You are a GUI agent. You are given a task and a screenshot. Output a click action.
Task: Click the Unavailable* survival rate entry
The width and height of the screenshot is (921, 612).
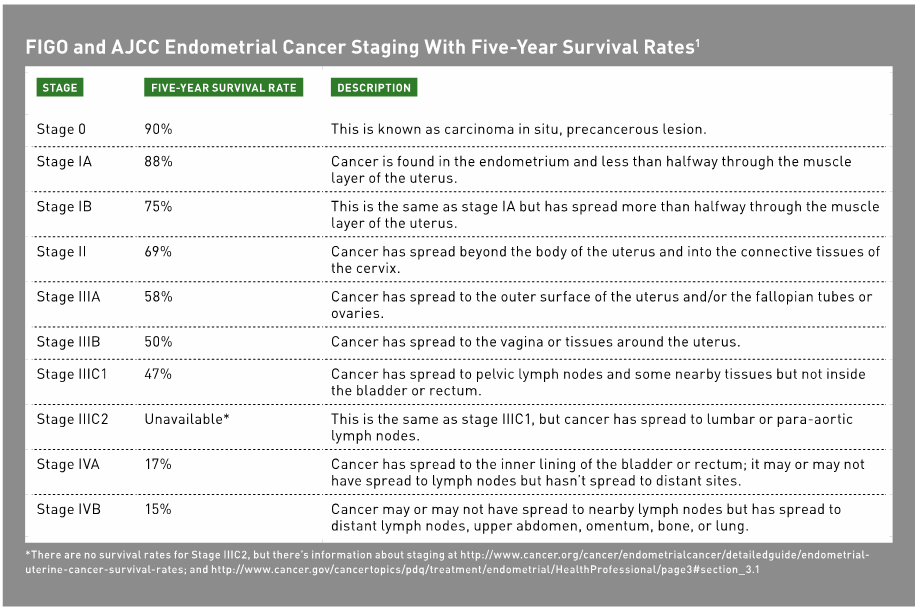tap(187, 419)
